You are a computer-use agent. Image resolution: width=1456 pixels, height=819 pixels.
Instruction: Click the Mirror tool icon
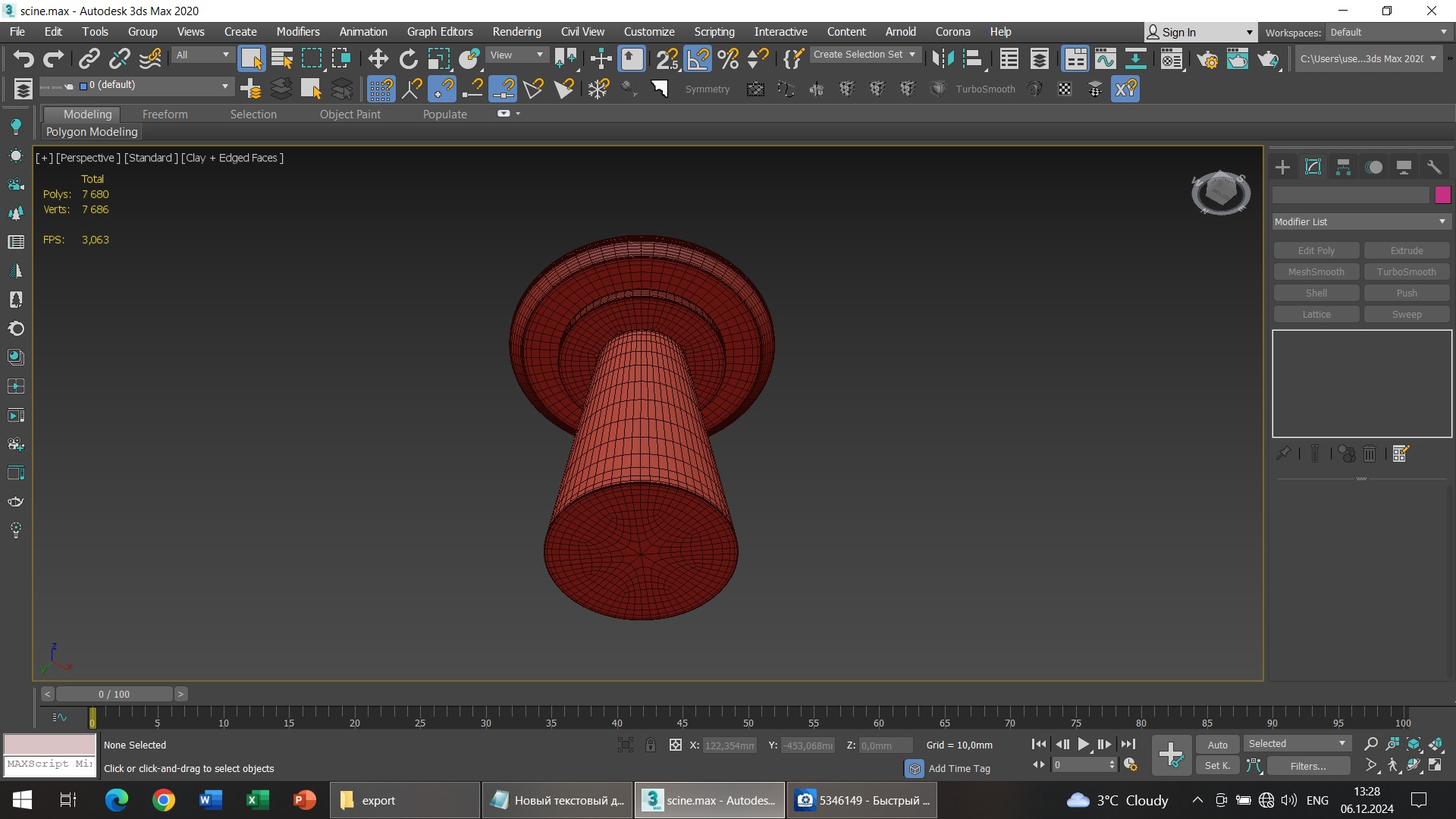coord(943,58)
